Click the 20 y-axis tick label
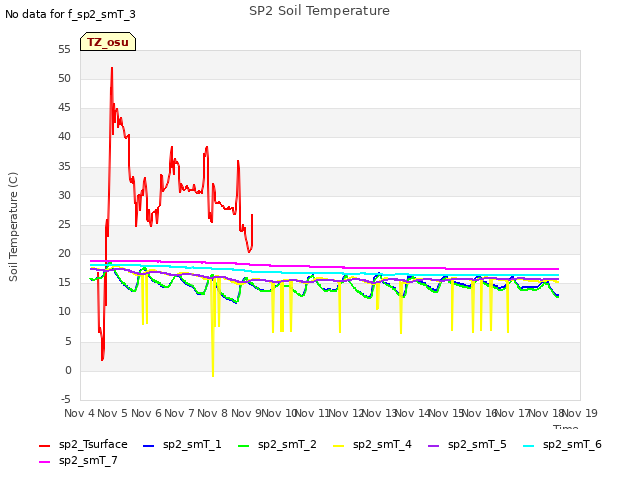 pyautogui.click(x=64, y=253)
